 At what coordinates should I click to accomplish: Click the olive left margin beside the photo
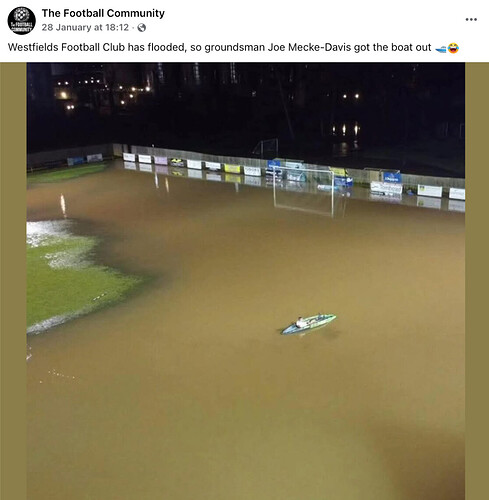click(13, 281)
